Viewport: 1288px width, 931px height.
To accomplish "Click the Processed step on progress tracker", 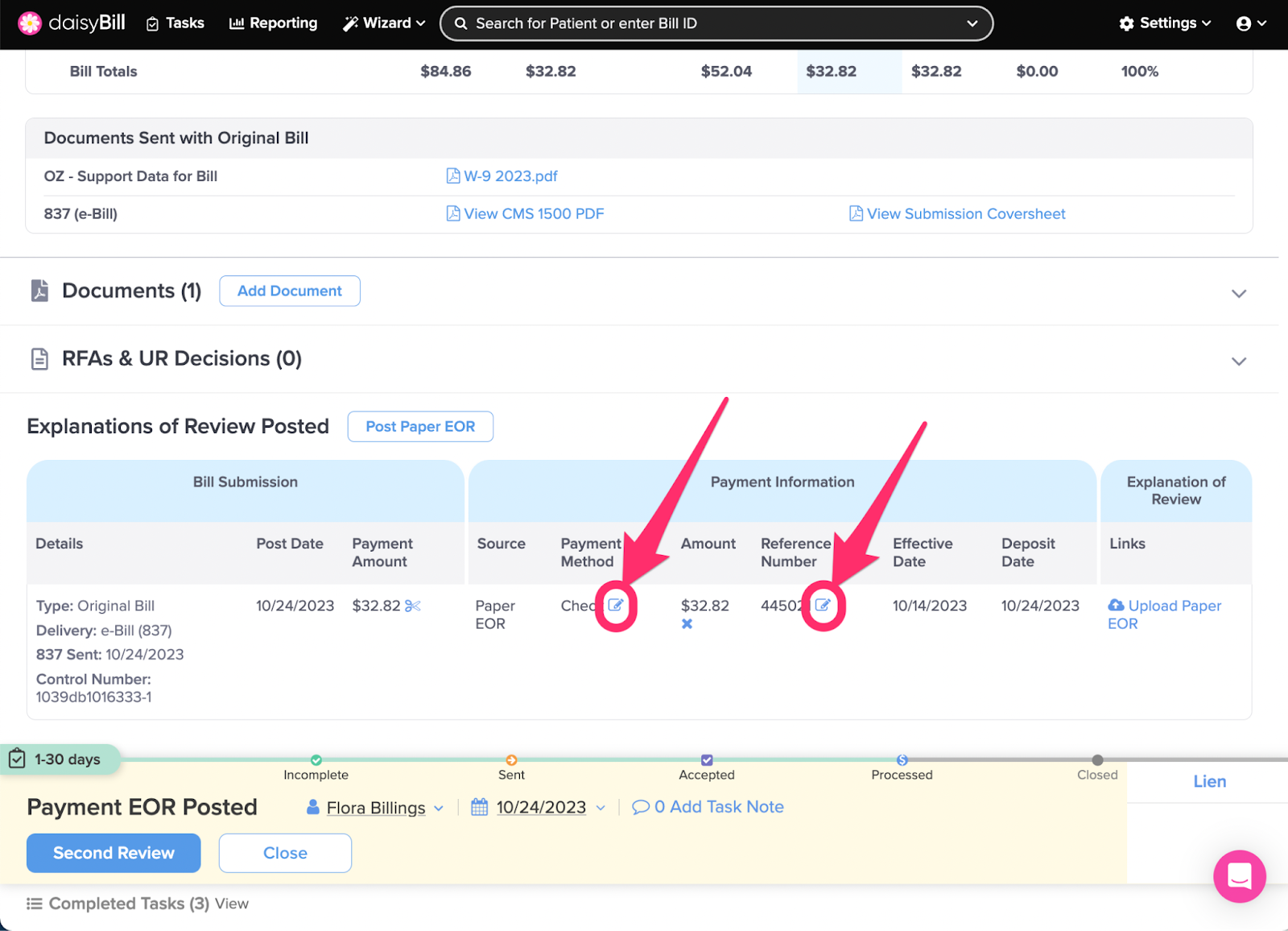I will coord(902,760).
